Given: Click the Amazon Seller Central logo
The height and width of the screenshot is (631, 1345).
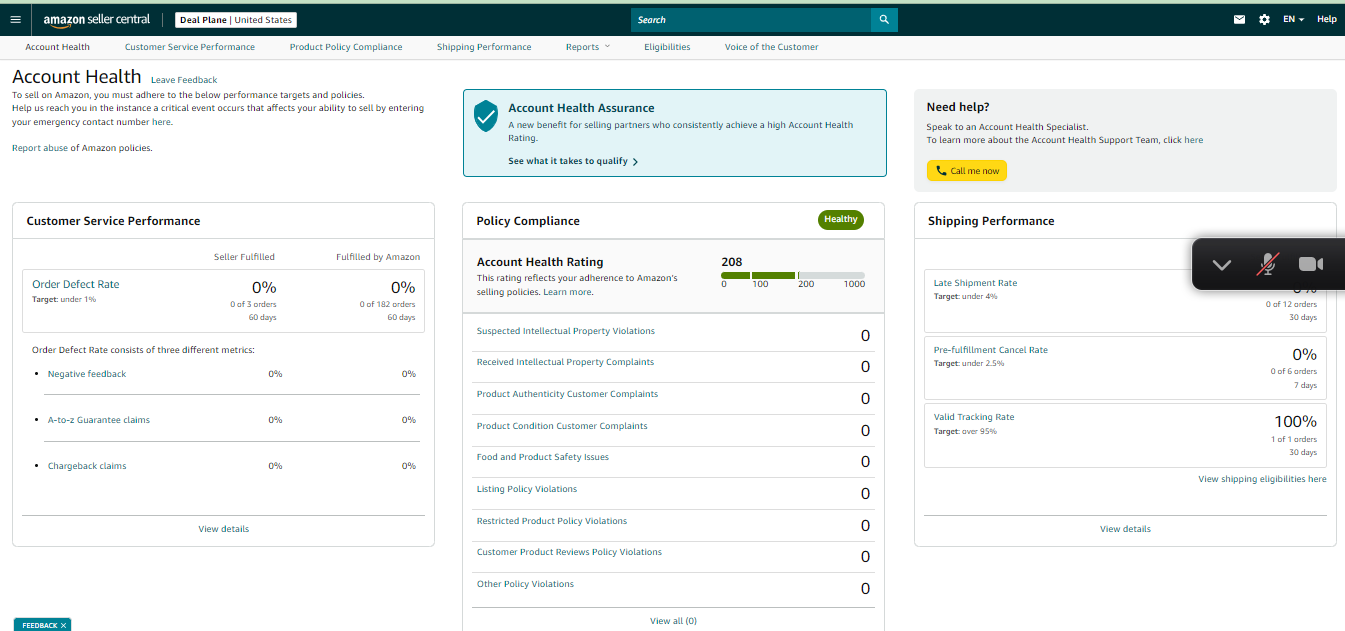Looking at the screenshot, I should point(96,20).
